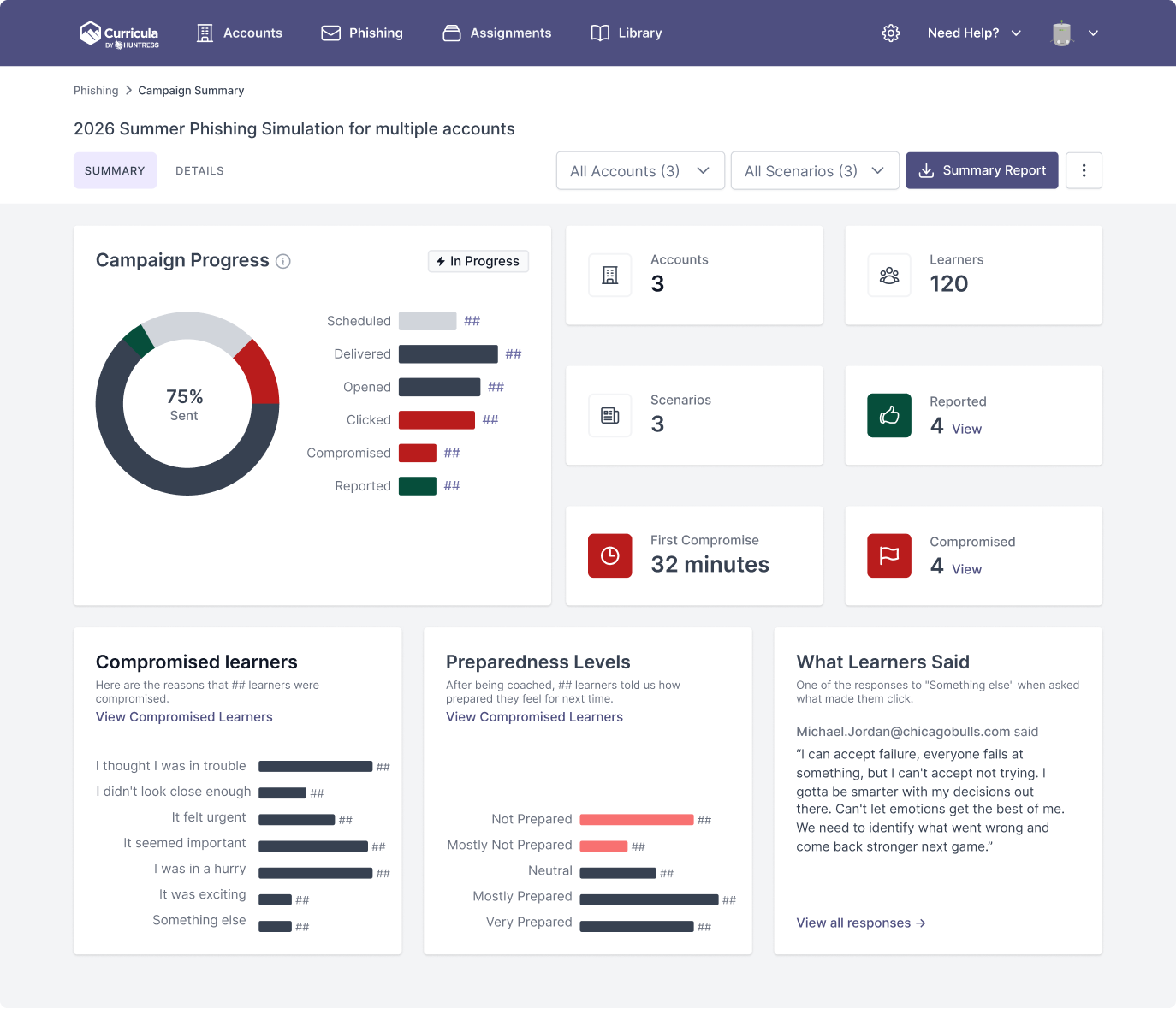This screenshot has width=1176, height=1009.
Task: Switch to the DETAILS tab
Action: (x=199, y=171)
